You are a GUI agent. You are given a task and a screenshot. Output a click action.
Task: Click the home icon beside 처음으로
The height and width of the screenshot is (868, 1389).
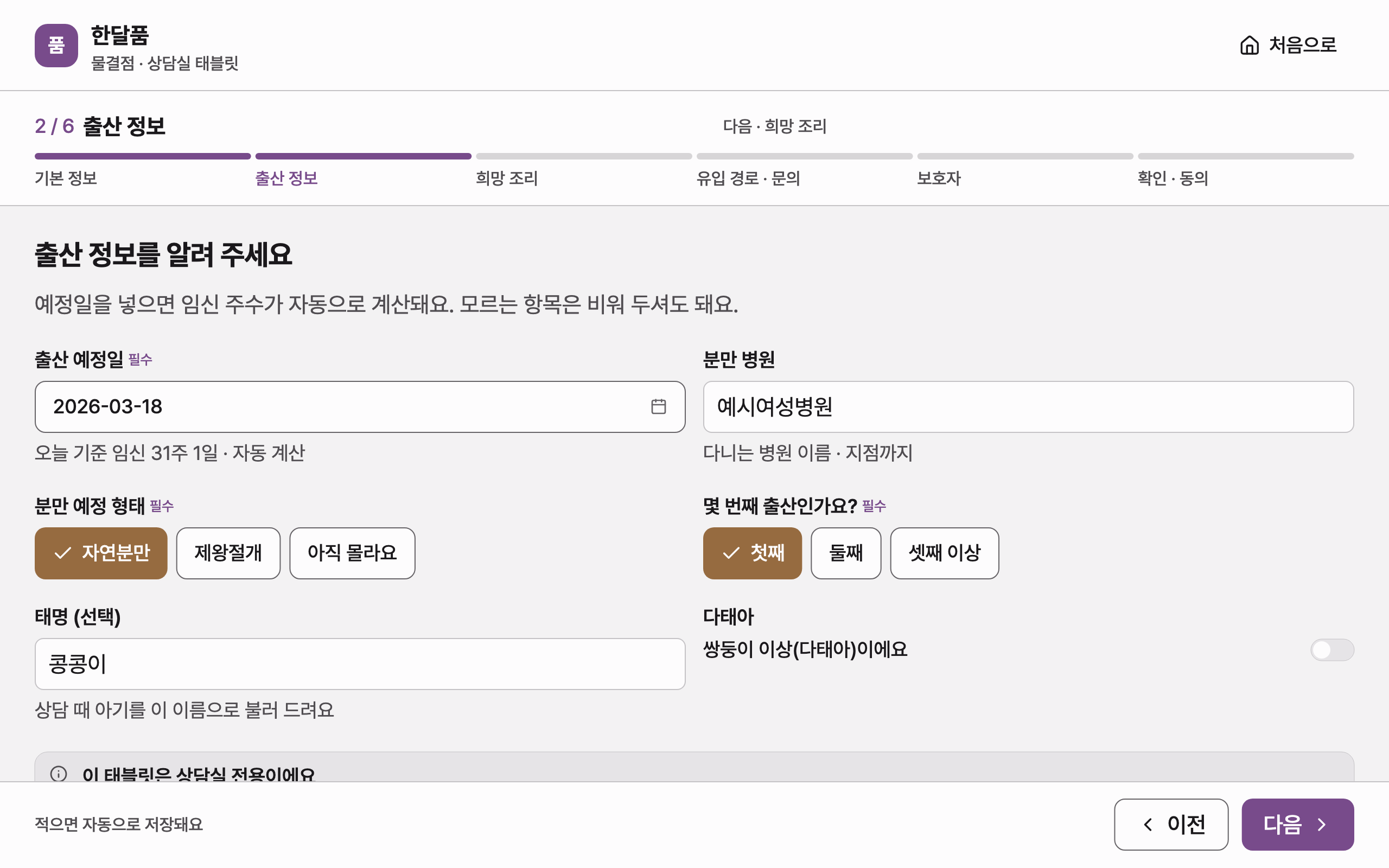pyautogui.click(x=1250, y=45)
